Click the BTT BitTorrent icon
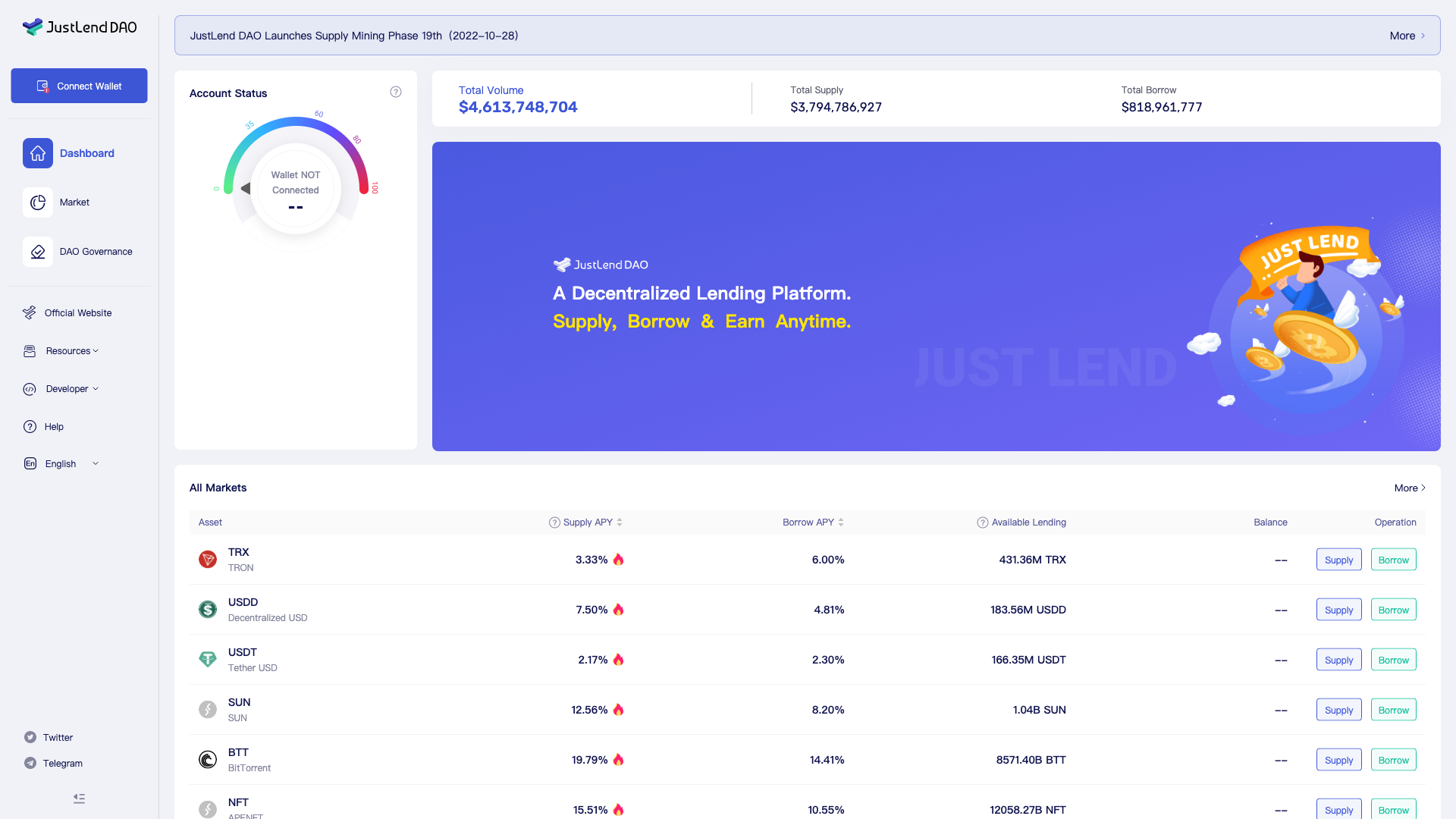 click(x=208, y=760)
